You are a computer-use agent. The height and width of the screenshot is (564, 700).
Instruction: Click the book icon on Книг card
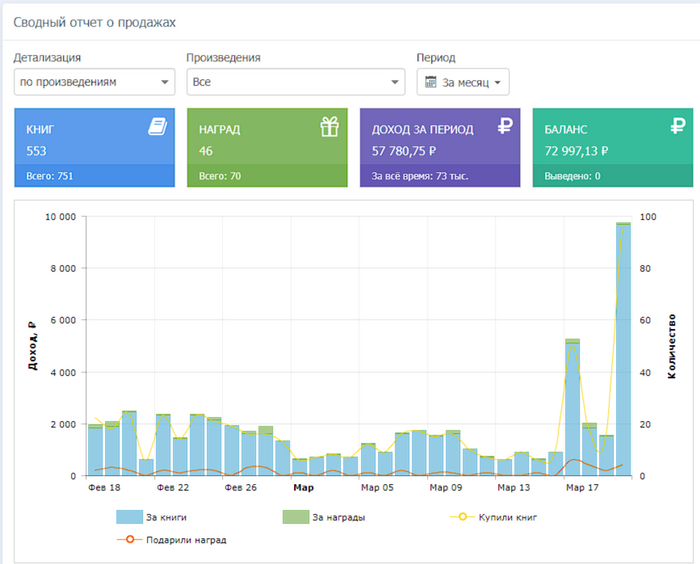(x=157, y=127)
